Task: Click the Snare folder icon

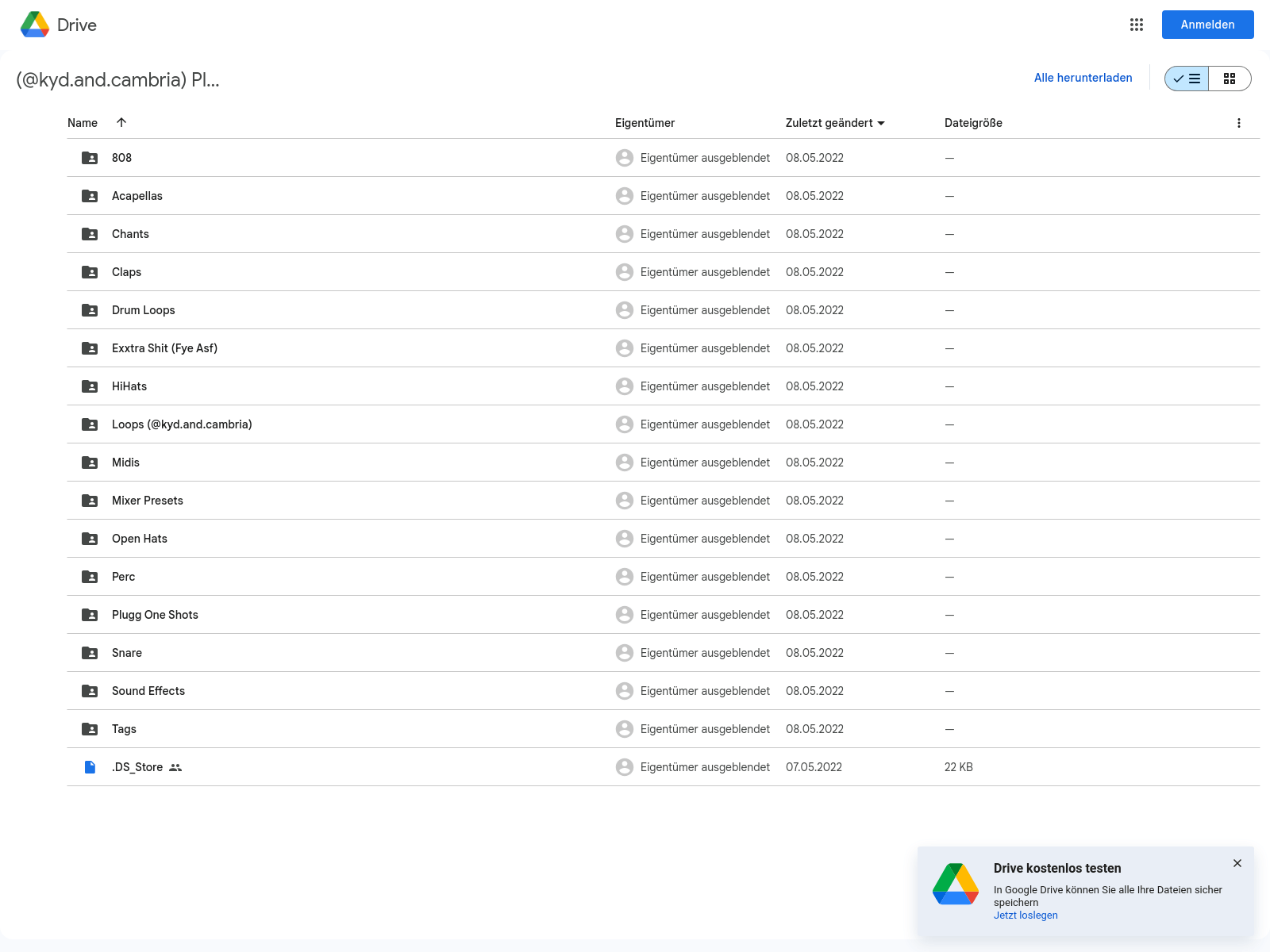Action: [x=90, y=653]
